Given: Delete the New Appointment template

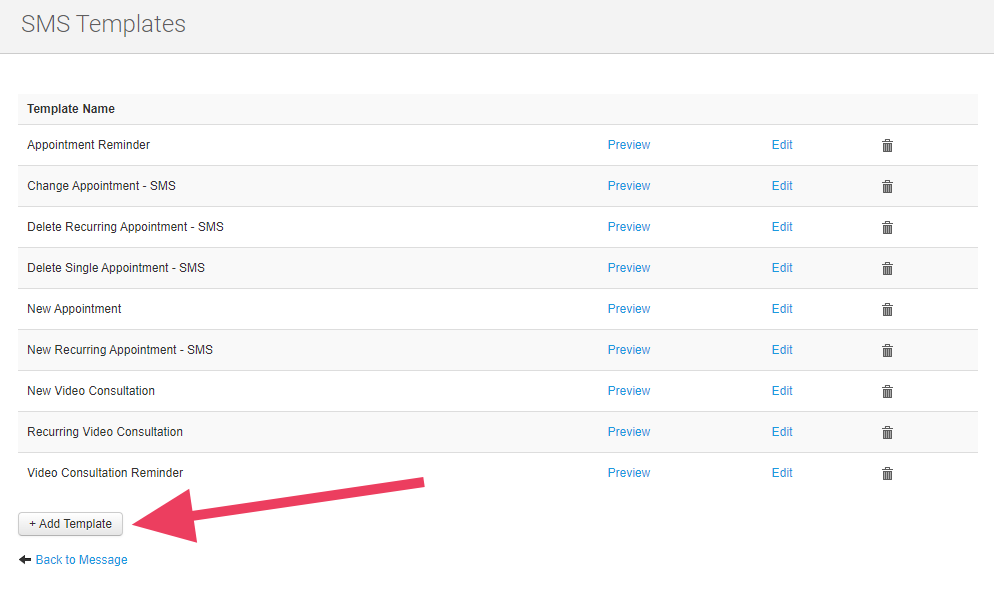Looking at the screenshot, I should (x=887, y=310).
